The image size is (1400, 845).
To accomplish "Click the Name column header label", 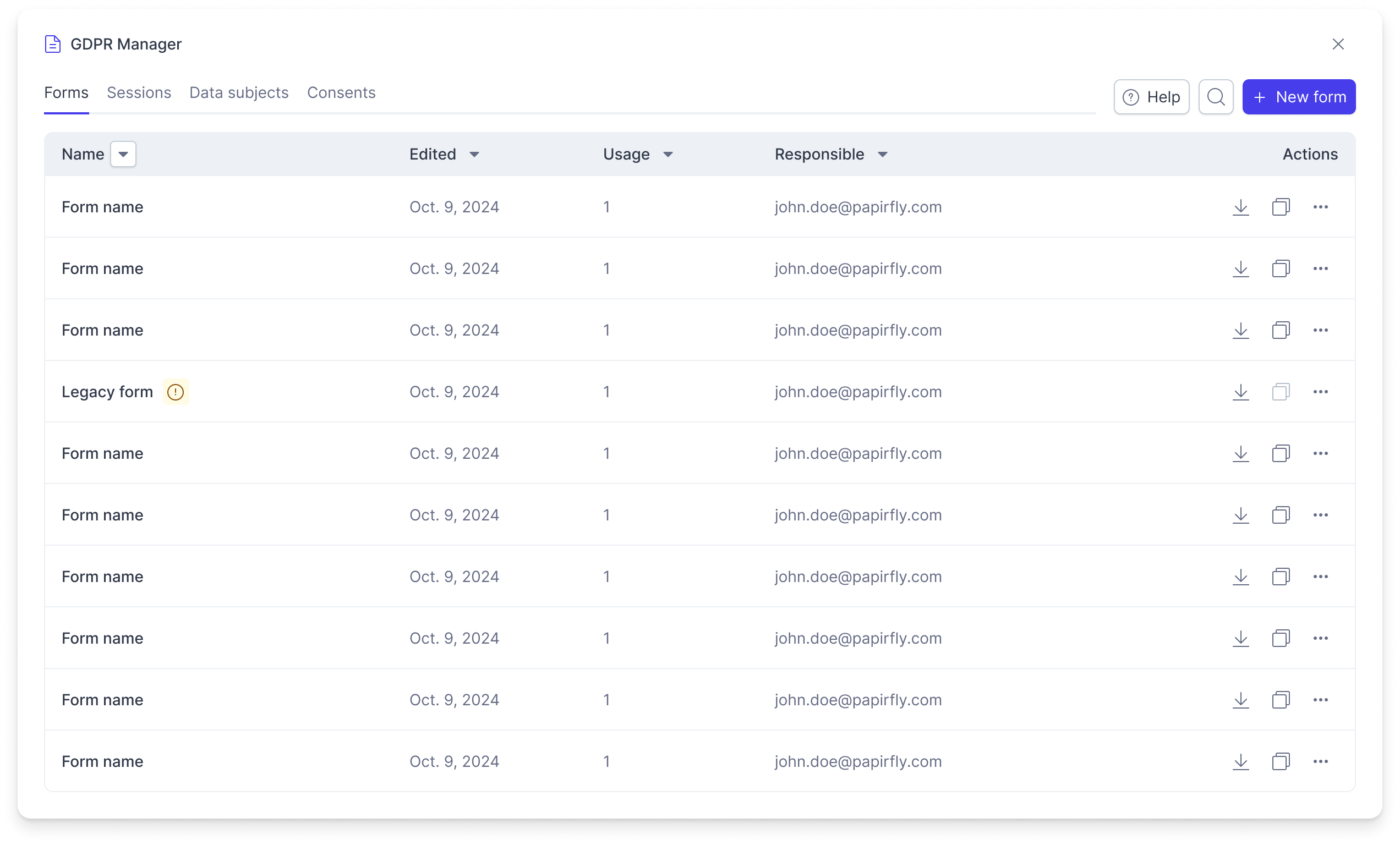I will click(x=83, y=155).
